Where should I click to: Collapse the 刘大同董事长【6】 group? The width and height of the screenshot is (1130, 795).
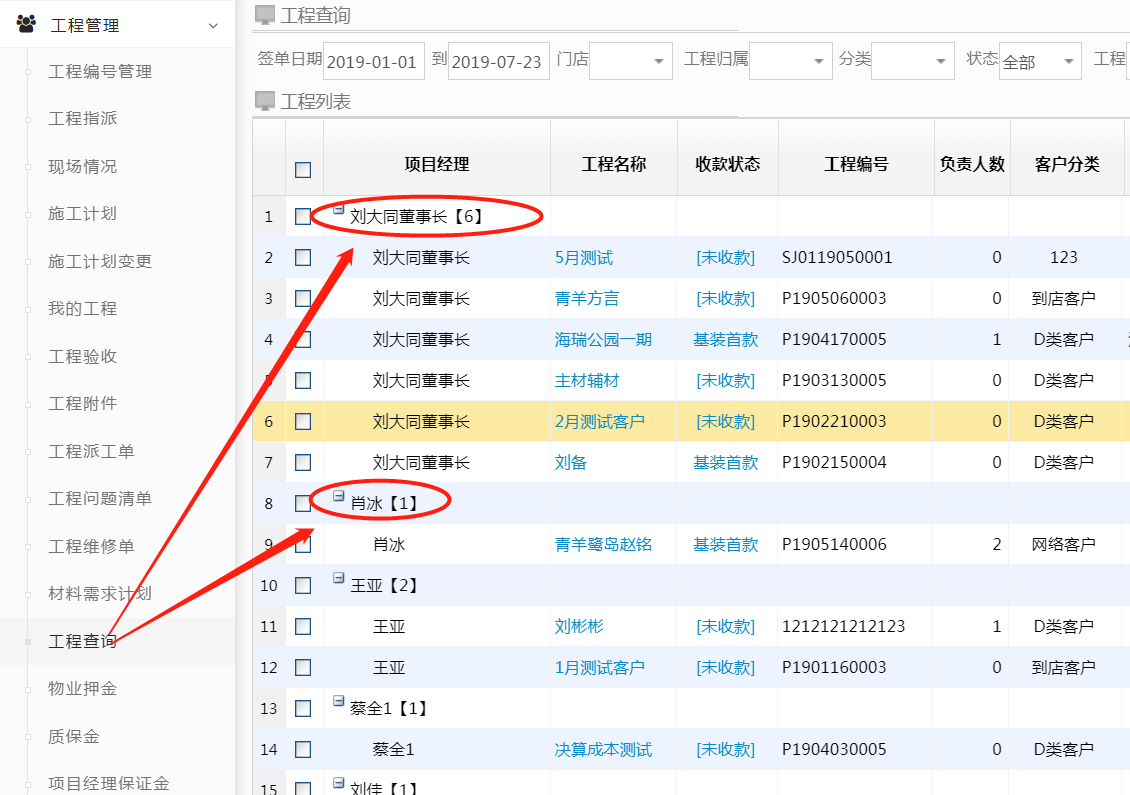coord(339,211)
